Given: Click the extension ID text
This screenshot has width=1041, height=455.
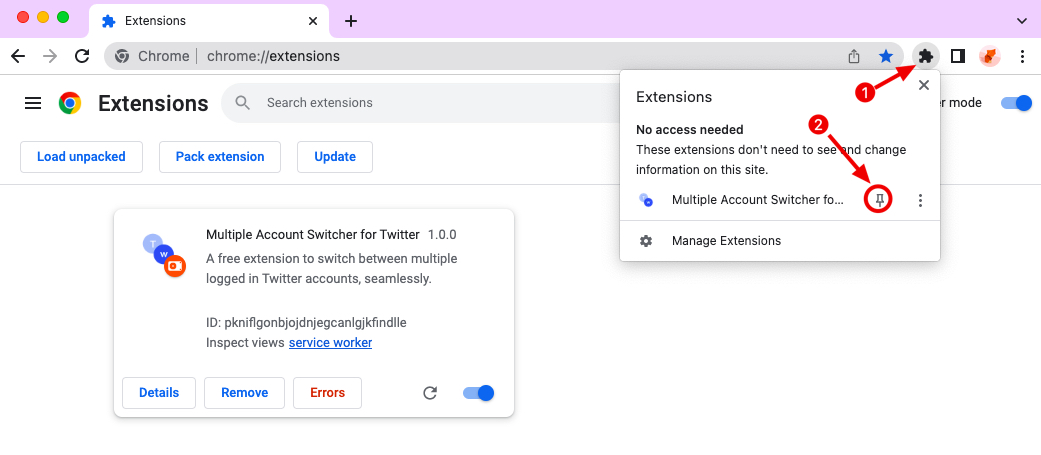Looking at the screenshot, I should click(306, 323).
